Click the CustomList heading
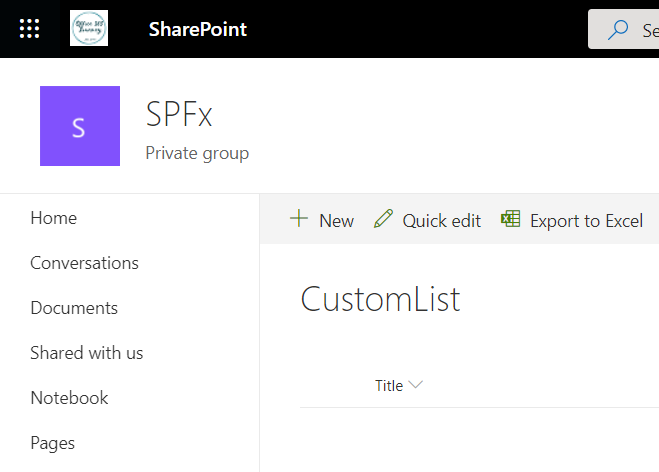This screenshot has width=659, height=472. (380, 299)
